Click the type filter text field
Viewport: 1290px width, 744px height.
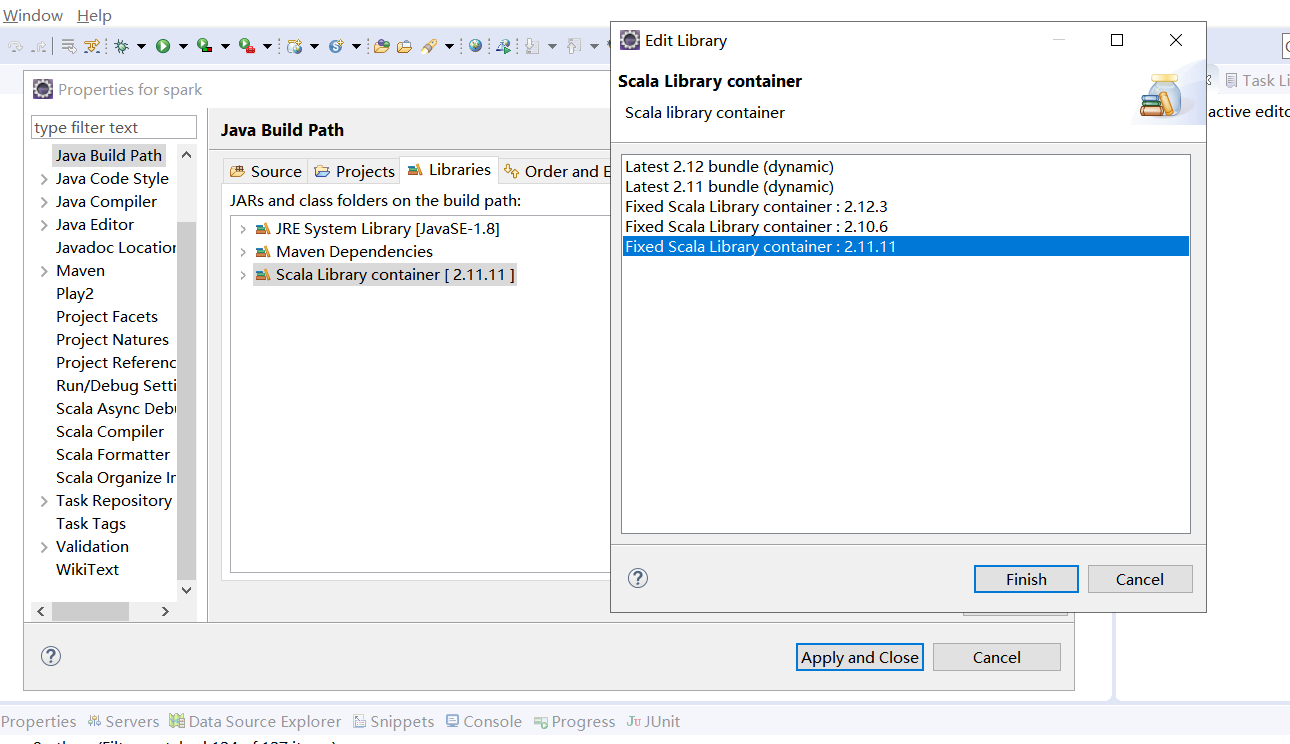click(114, 127)
